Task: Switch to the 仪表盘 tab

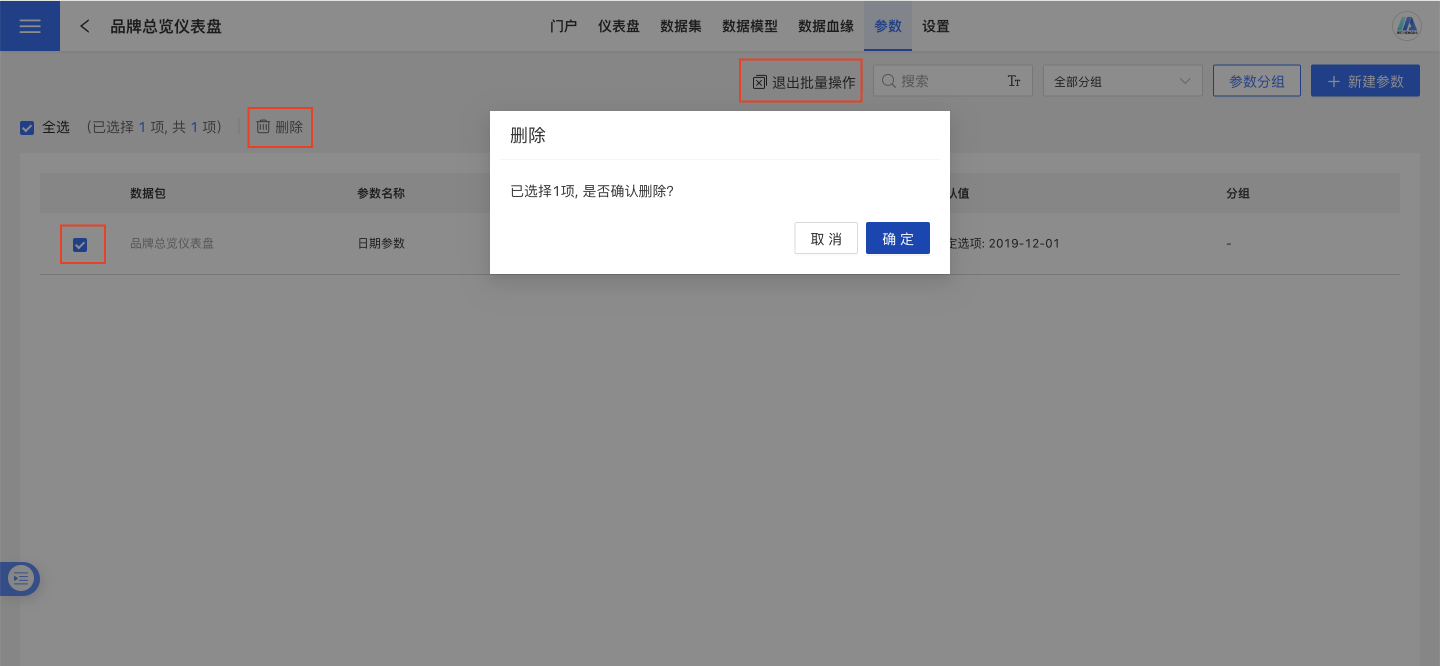Action: point(618,26)
